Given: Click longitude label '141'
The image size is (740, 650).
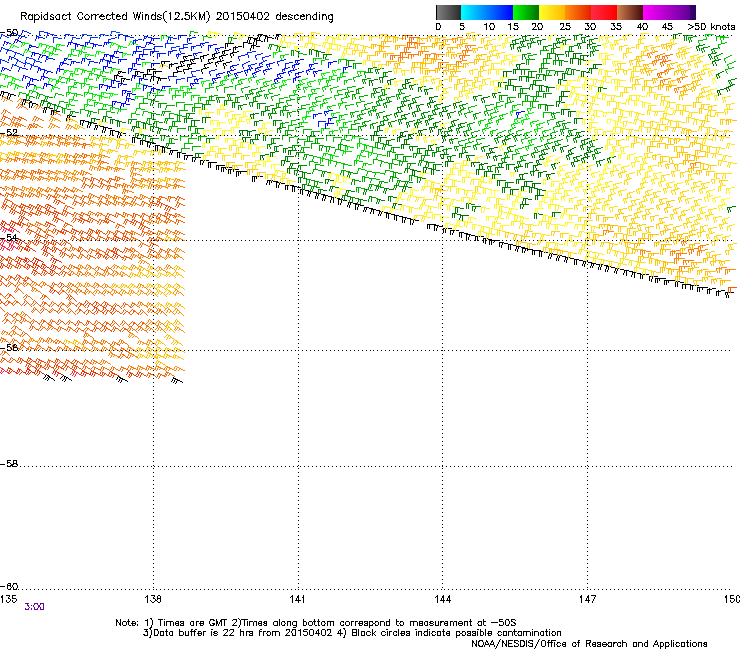Looking at the screenshot, I should [x=297, y=599].
